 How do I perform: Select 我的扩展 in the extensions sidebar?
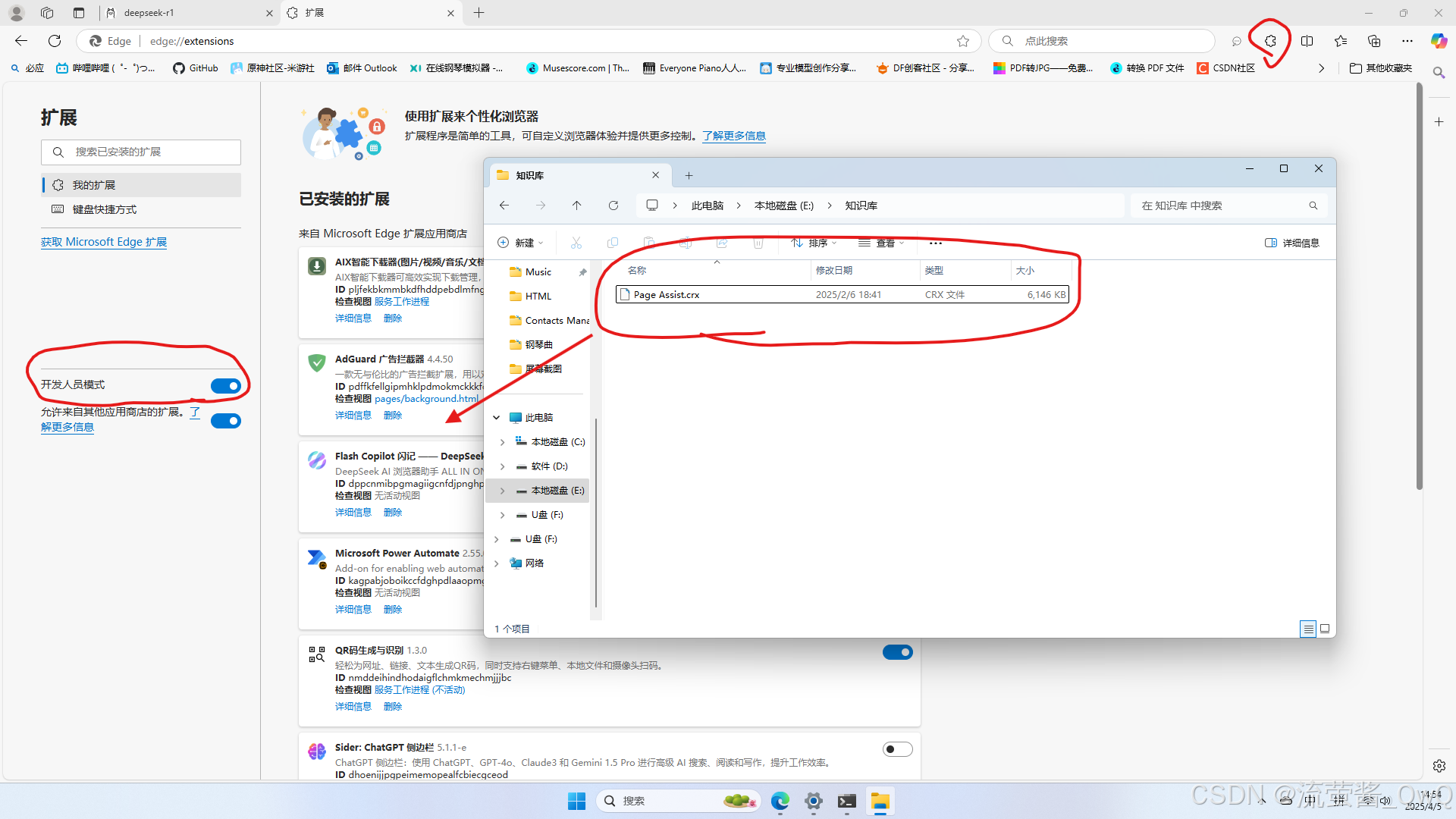pos(141,185)
